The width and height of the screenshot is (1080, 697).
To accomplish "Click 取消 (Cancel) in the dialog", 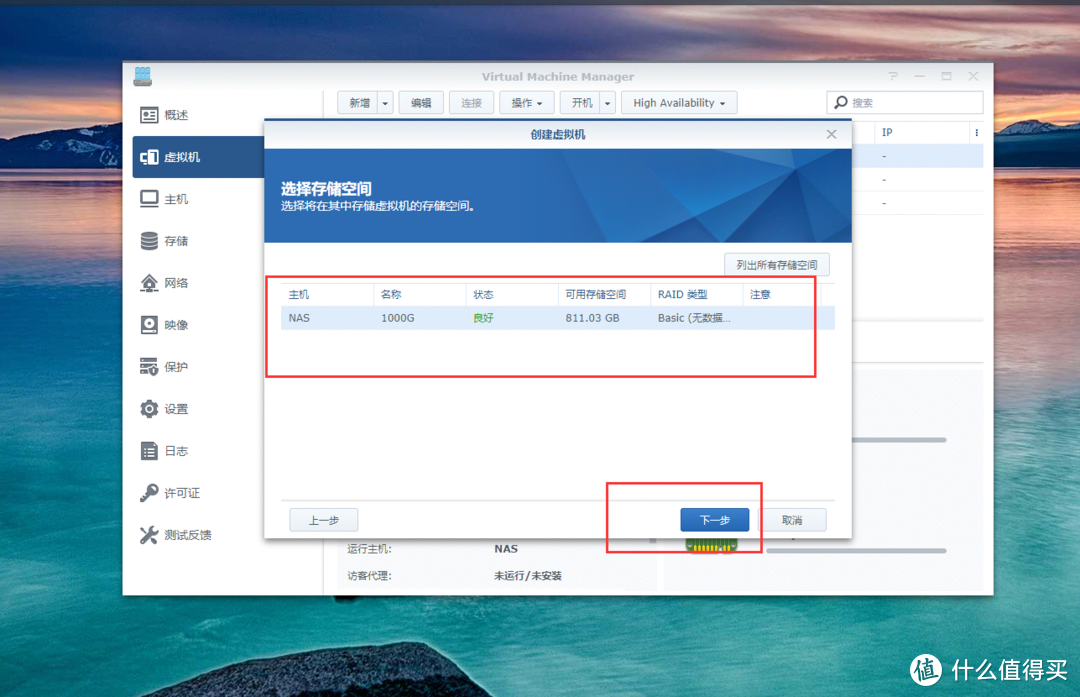I will pos(792,520).
